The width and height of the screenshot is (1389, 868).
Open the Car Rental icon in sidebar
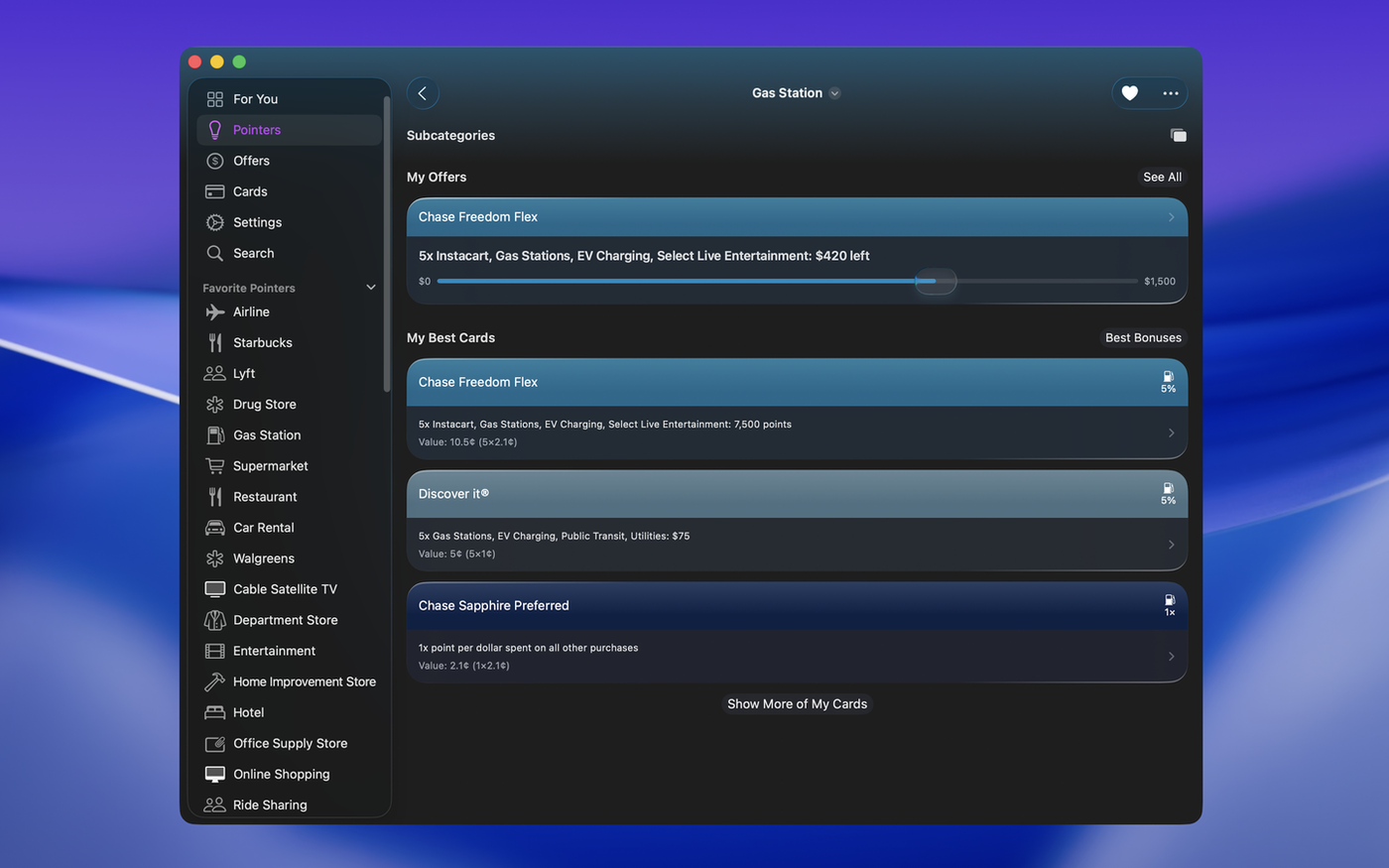click(x=215, y=527)
